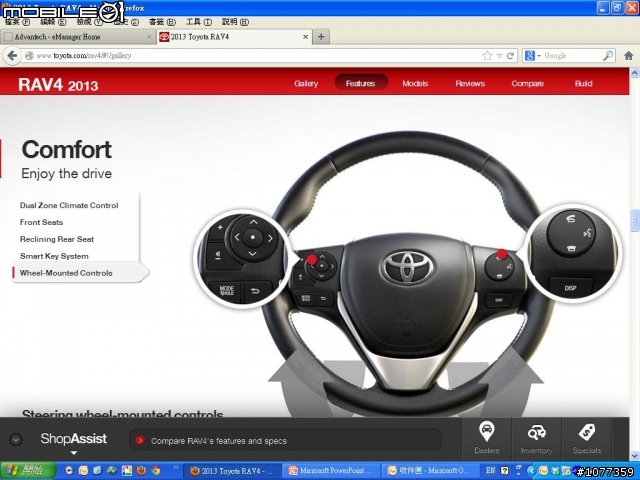Open the 書籤 (B) menu
Screen dimensions: 640x480
162,22
